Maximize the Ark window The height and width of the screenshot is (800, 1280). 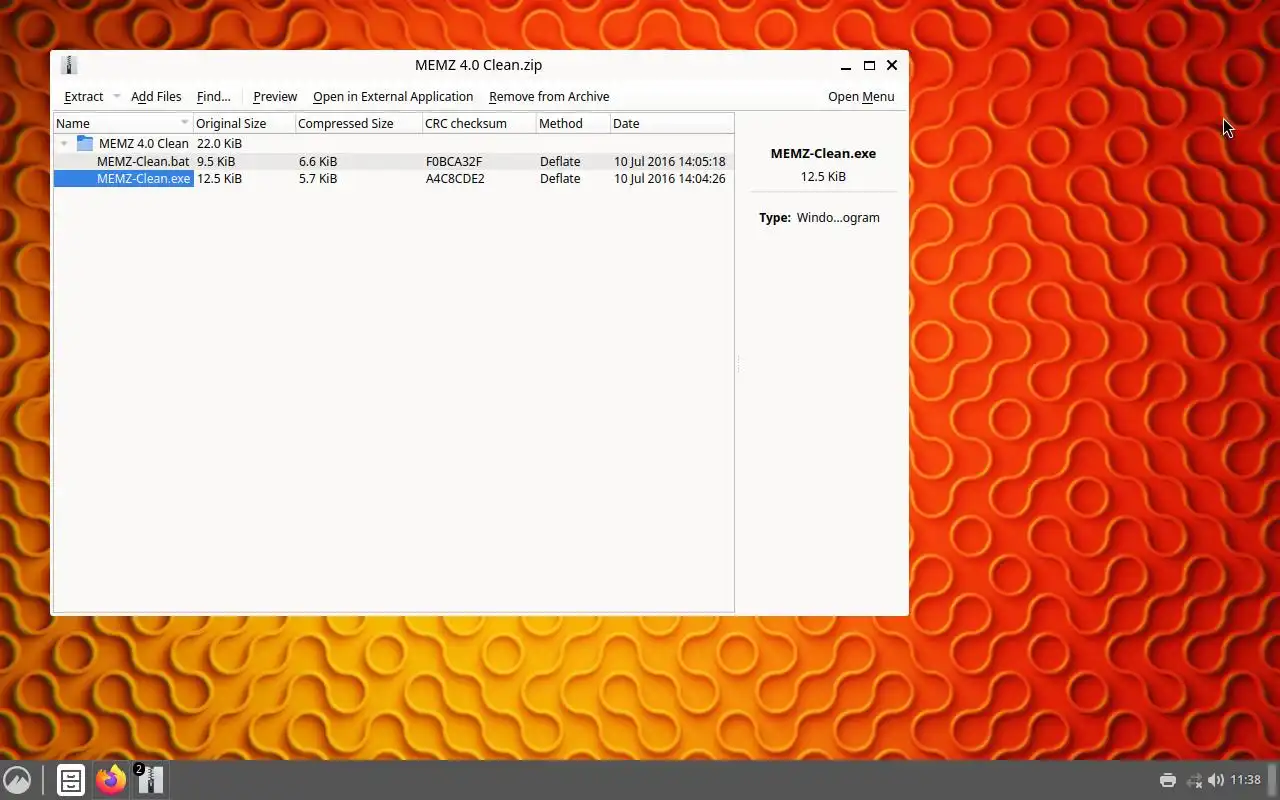[x=869, y=65]
